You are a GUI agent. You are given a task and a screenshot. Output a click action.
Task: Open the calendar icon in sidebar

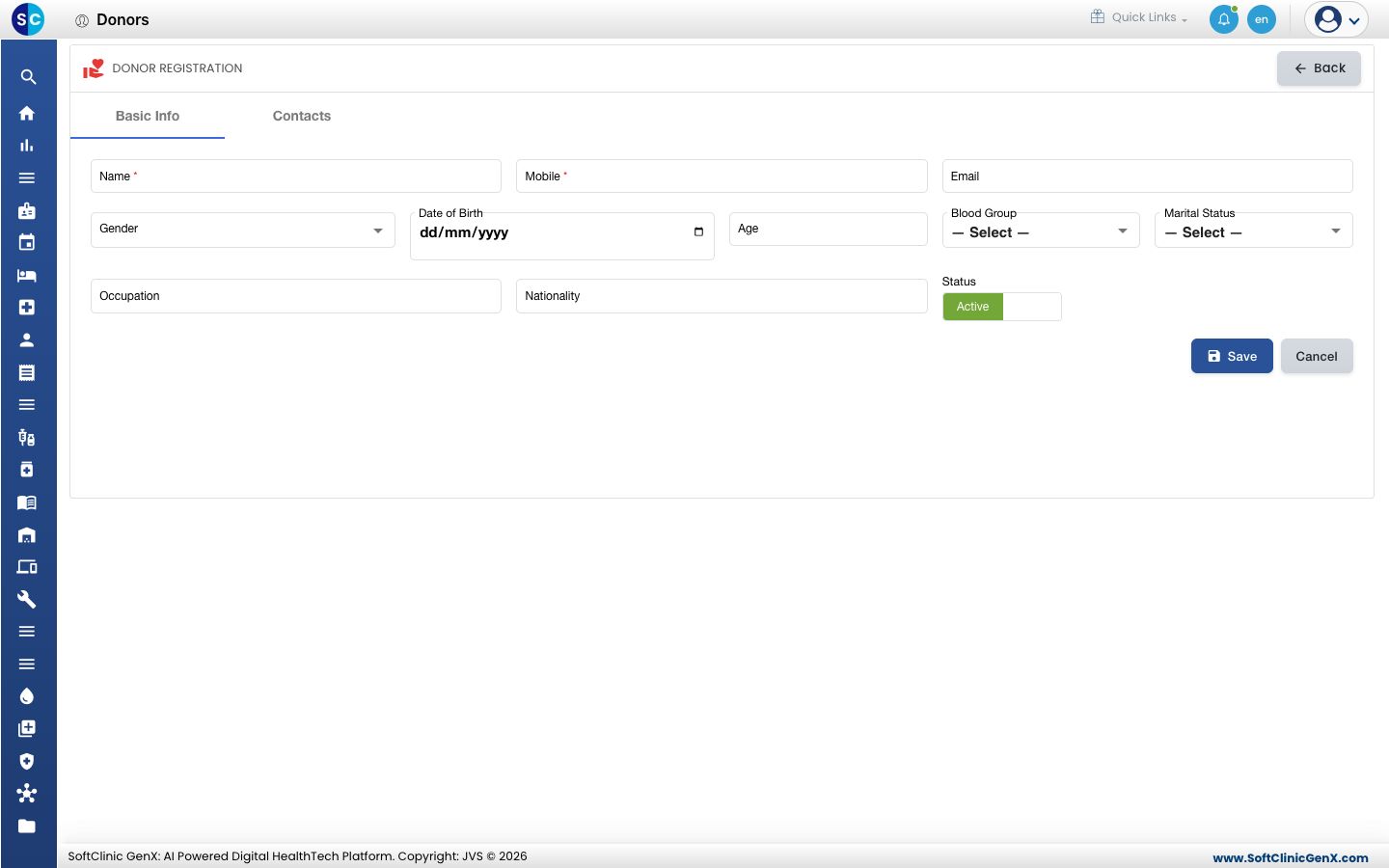tap(27, 243)
